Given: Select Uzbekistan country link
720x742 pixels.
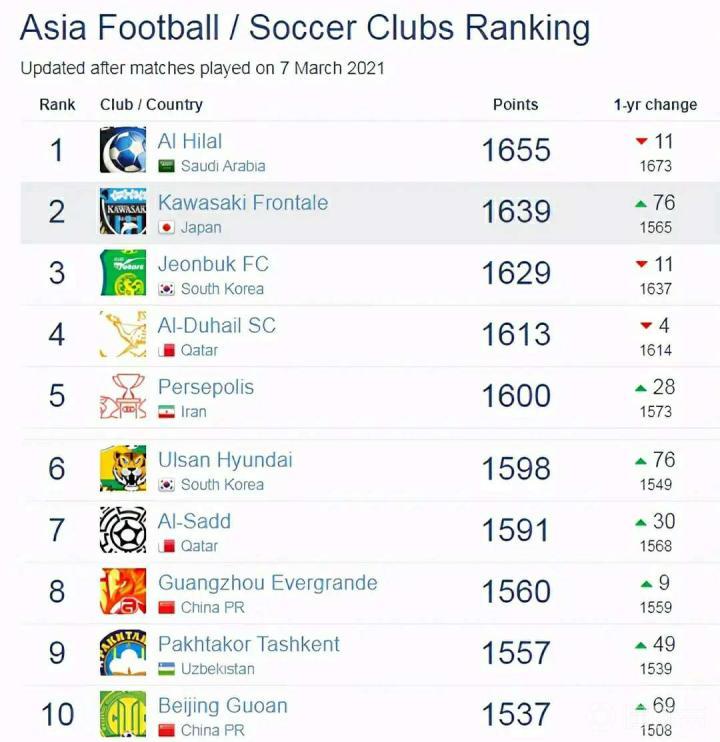Looking at the screenshot, I should (x=217, y=669).
